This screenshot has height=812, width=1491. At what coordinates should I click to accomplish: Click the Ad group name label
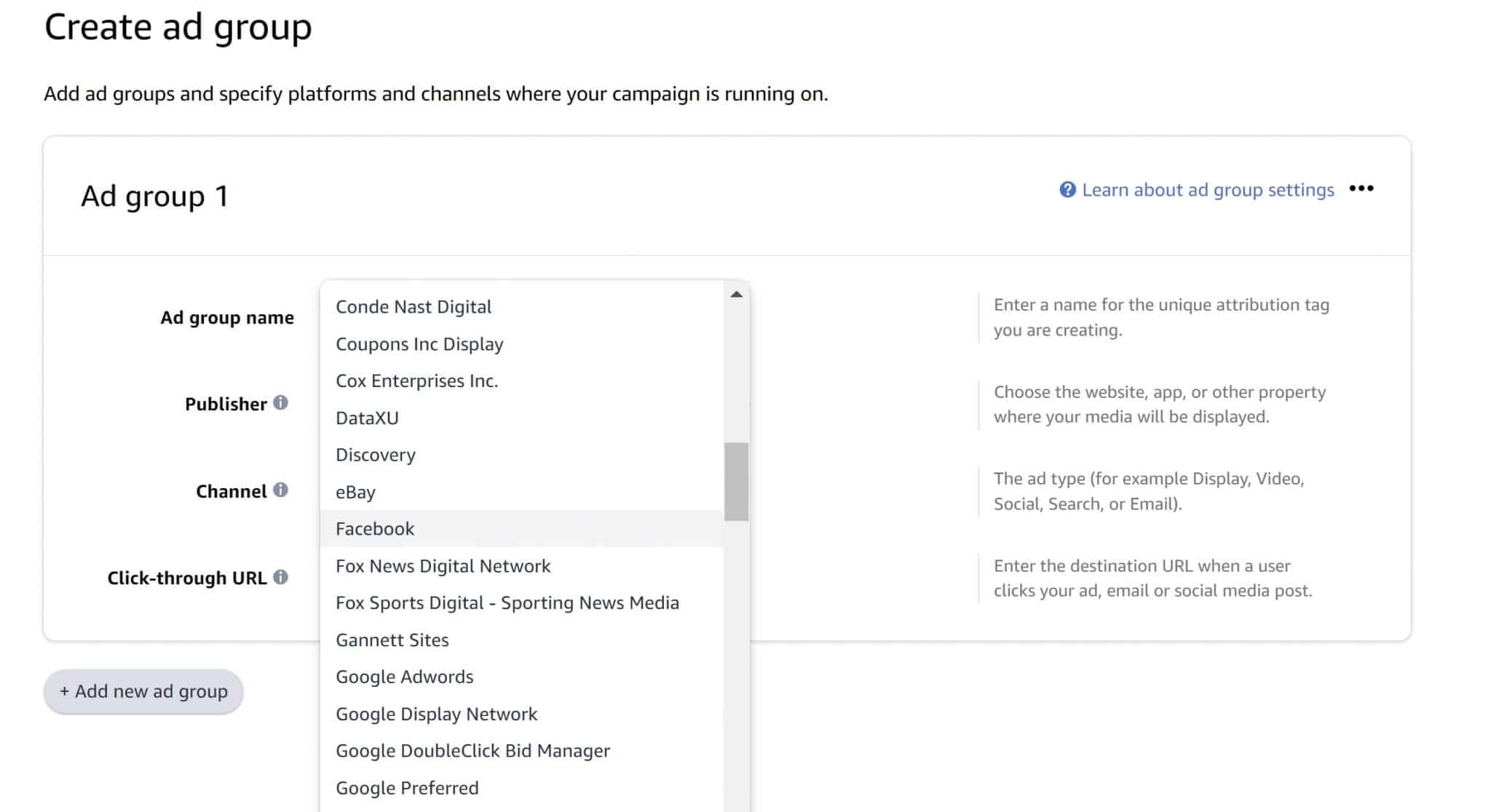pyautogui.click(x=227, y=317)
